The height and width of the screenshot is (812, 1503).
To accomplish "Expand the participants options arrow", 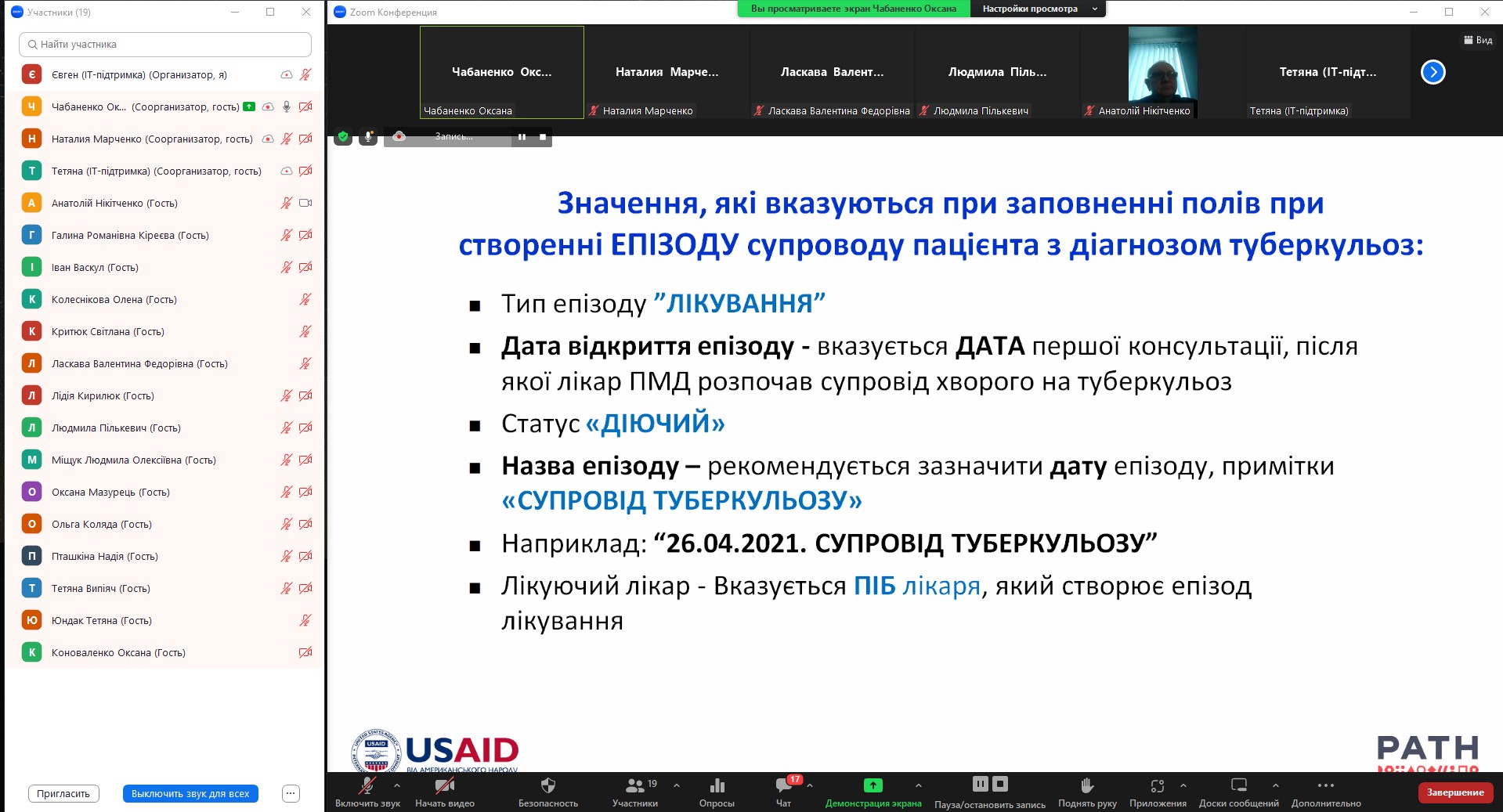I will [676, 785].
